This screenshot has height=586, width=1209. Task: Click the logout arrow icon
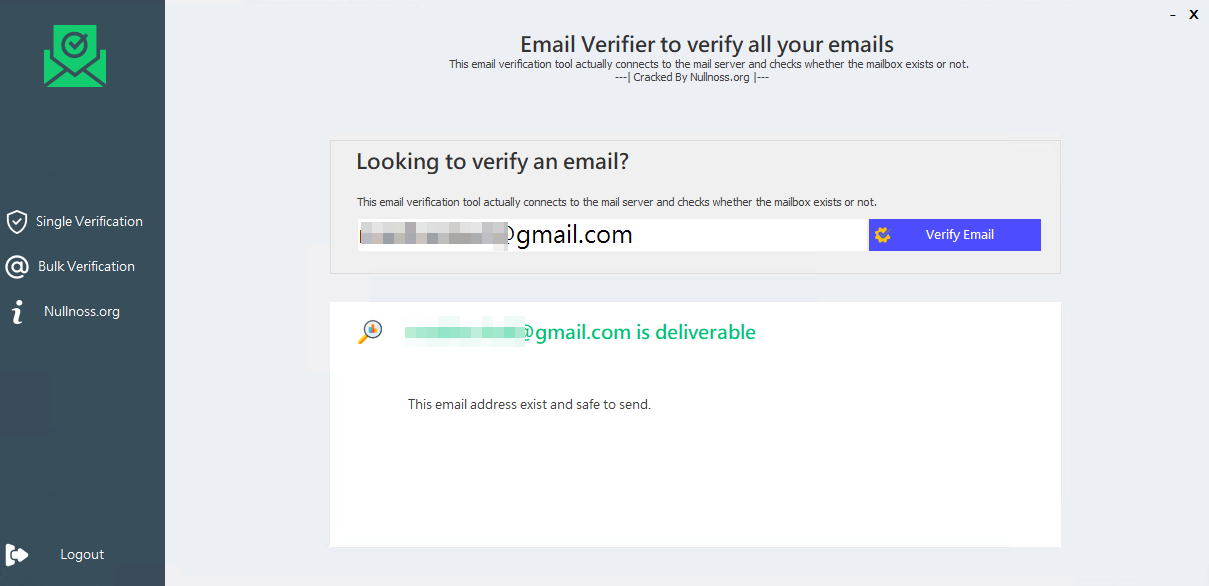(17, 554)
